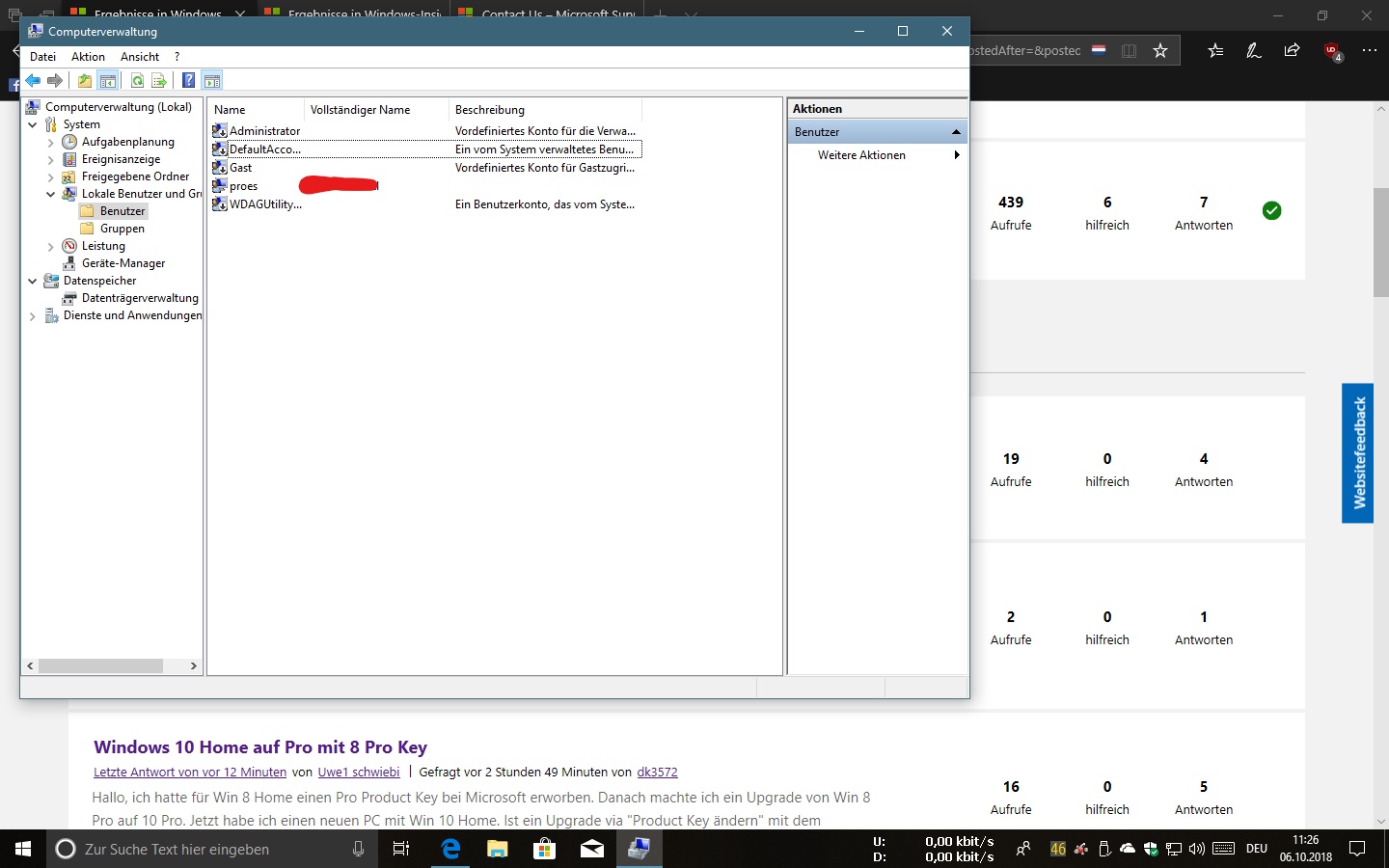Open Mail app from taskbar
The height and width of the screenshot is (868, 1389).
pyautogui.click(x=591, y=849)
